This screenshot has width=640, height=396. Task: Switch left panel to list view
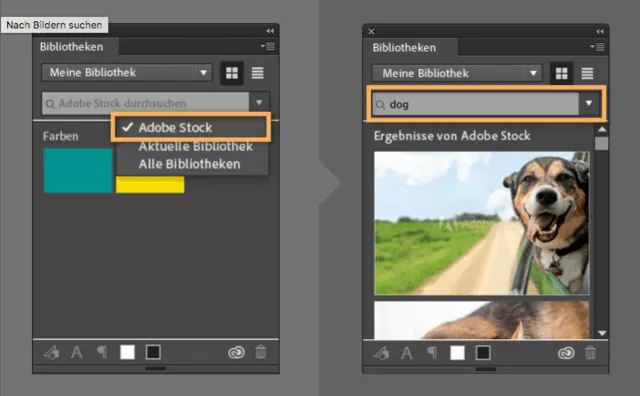[x=258, y=73]
